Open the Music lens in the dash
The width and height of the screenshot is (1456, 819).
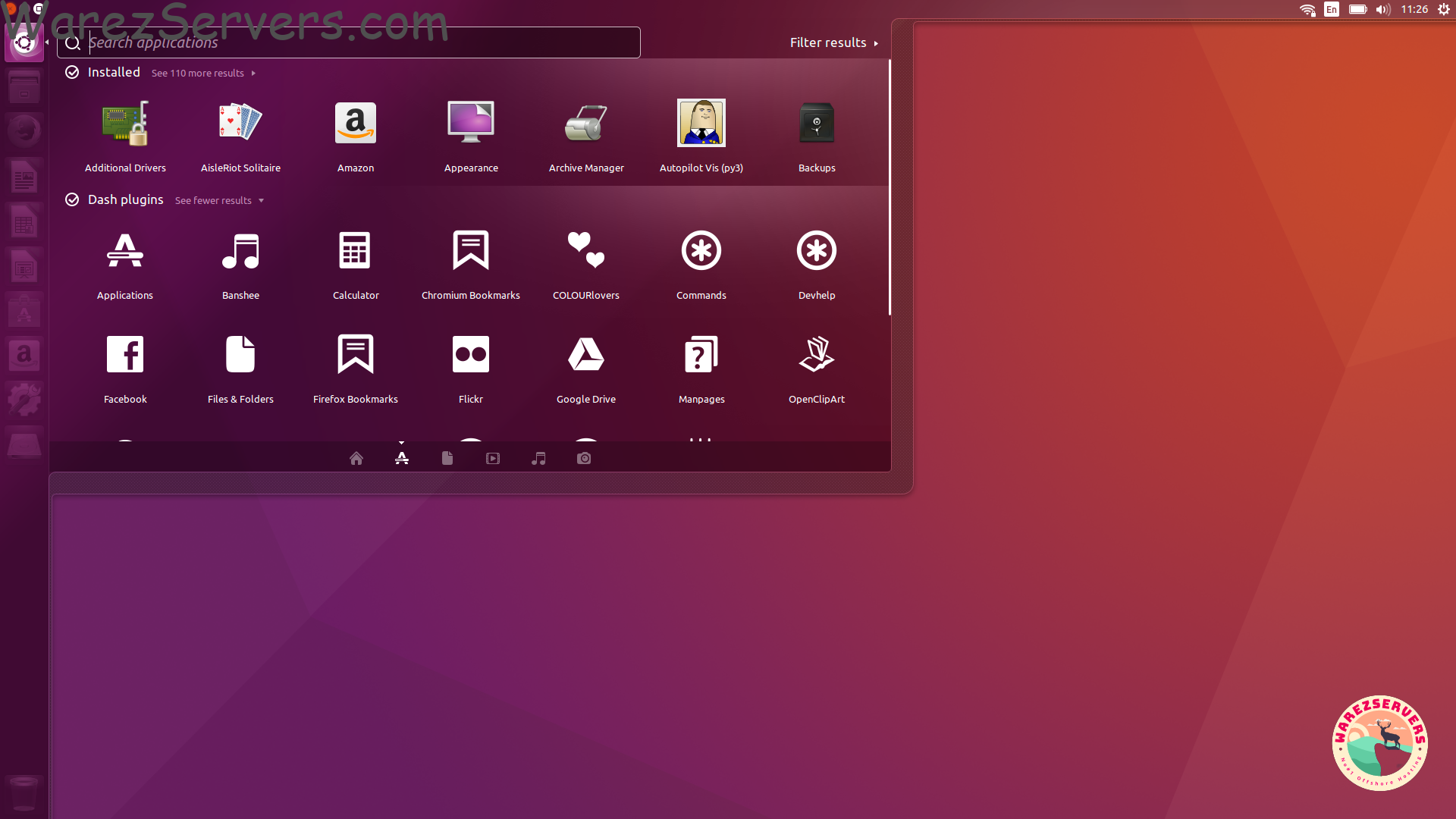538,458
